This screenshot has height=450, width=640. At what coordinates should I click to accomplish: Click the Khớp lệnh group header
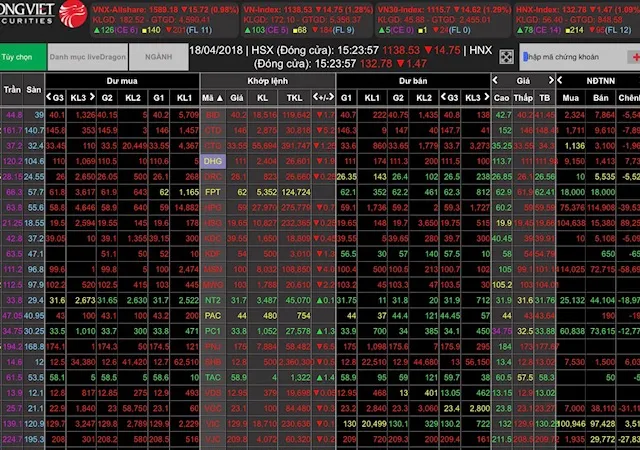[267, 81]
